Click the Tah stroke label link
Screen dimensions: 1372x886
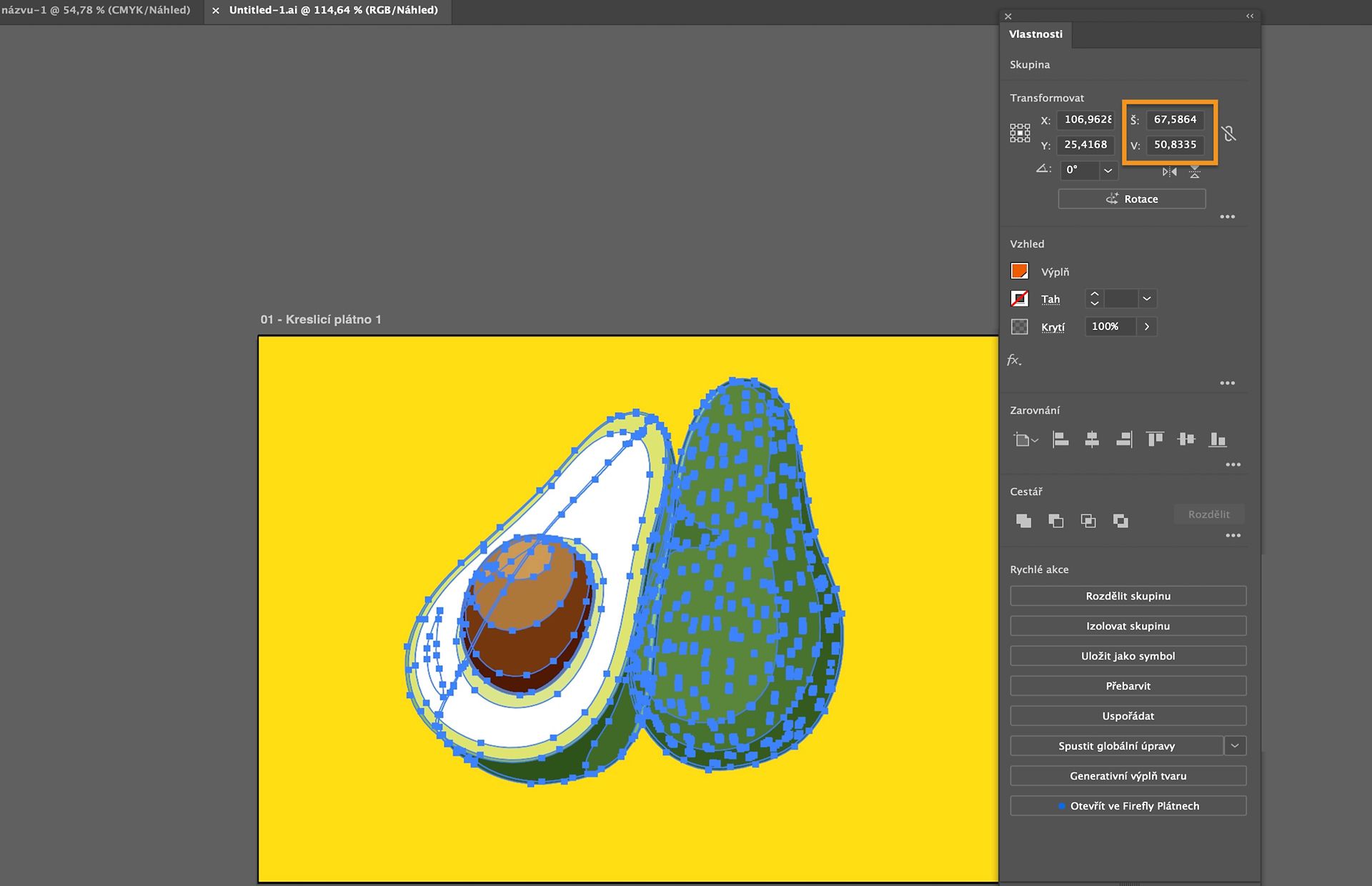click(1050, 299)
